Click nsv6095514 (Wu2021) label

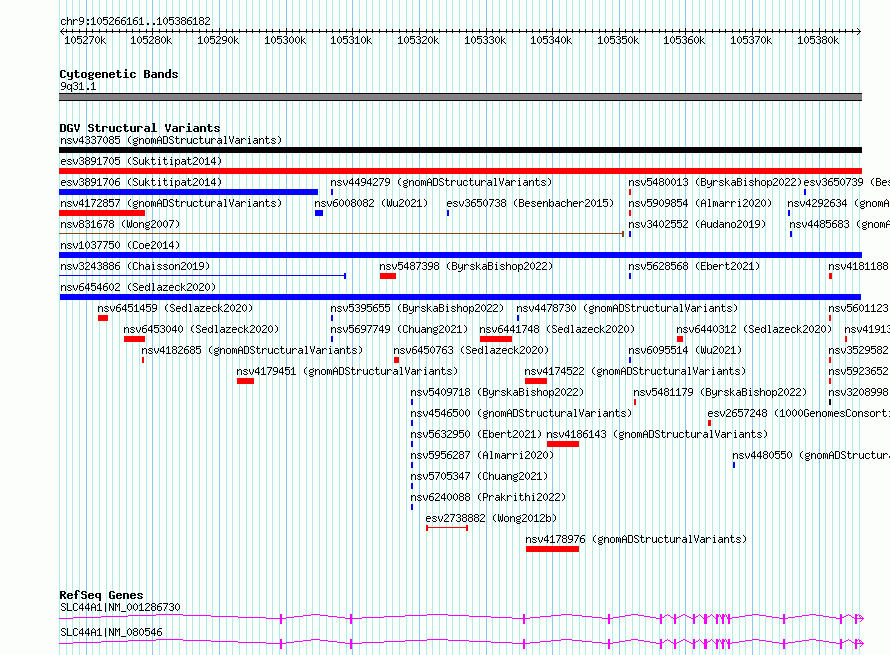(685, 350)
